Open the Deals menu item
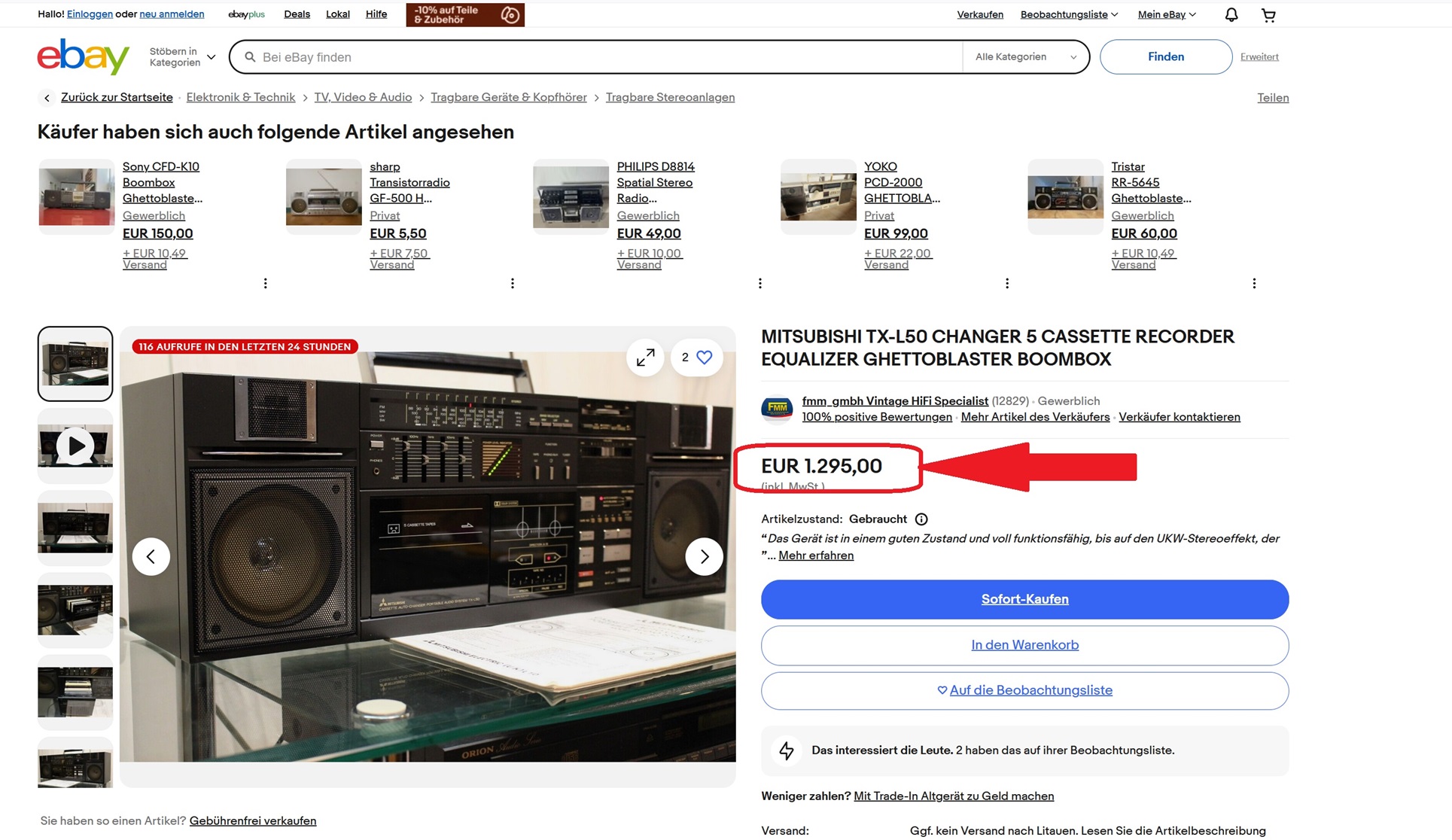The height and width of the screenshot is (840, 1452). [x=297, y=14]
